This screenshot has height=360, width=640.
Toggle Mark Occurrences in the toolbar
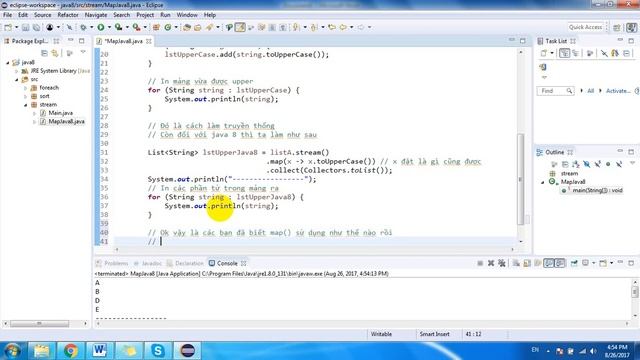(240, 27)
